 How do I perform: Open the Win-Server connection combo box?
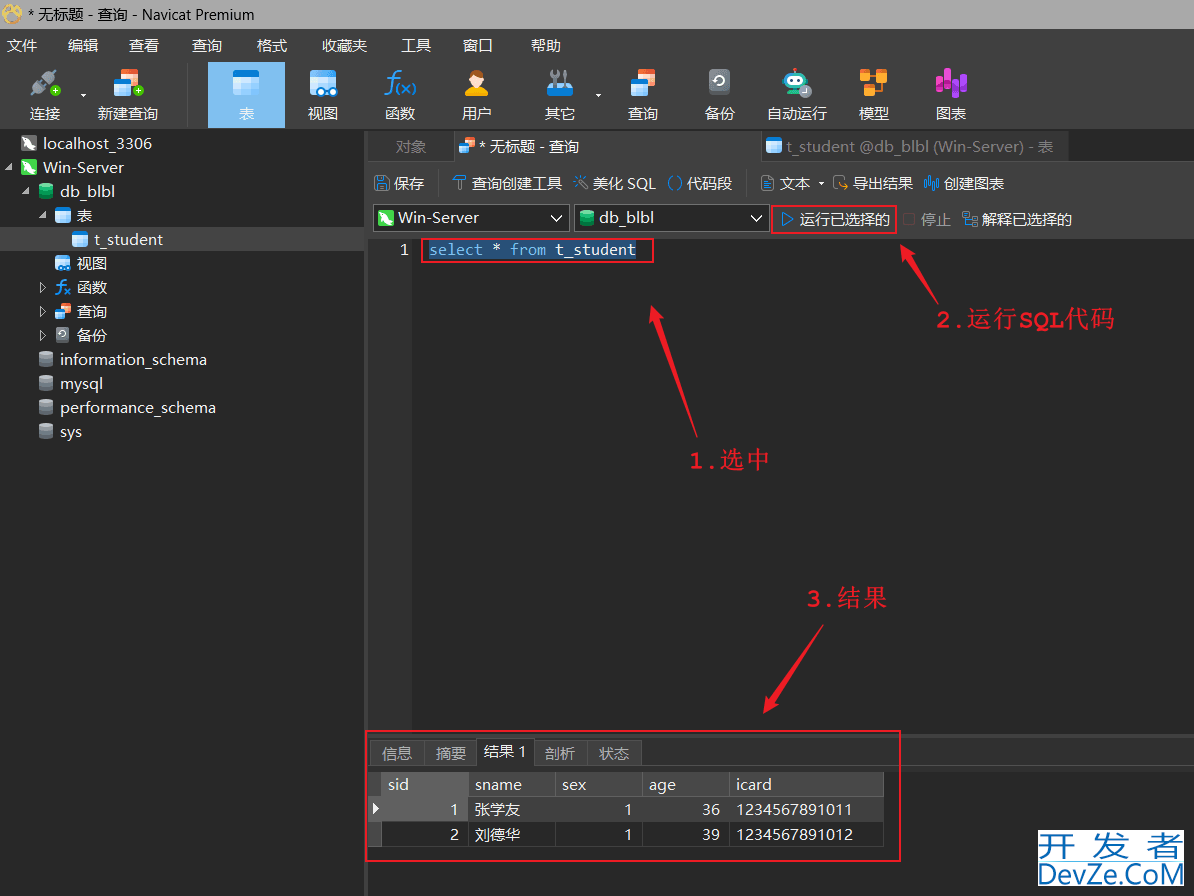click(x=471, y=218)
